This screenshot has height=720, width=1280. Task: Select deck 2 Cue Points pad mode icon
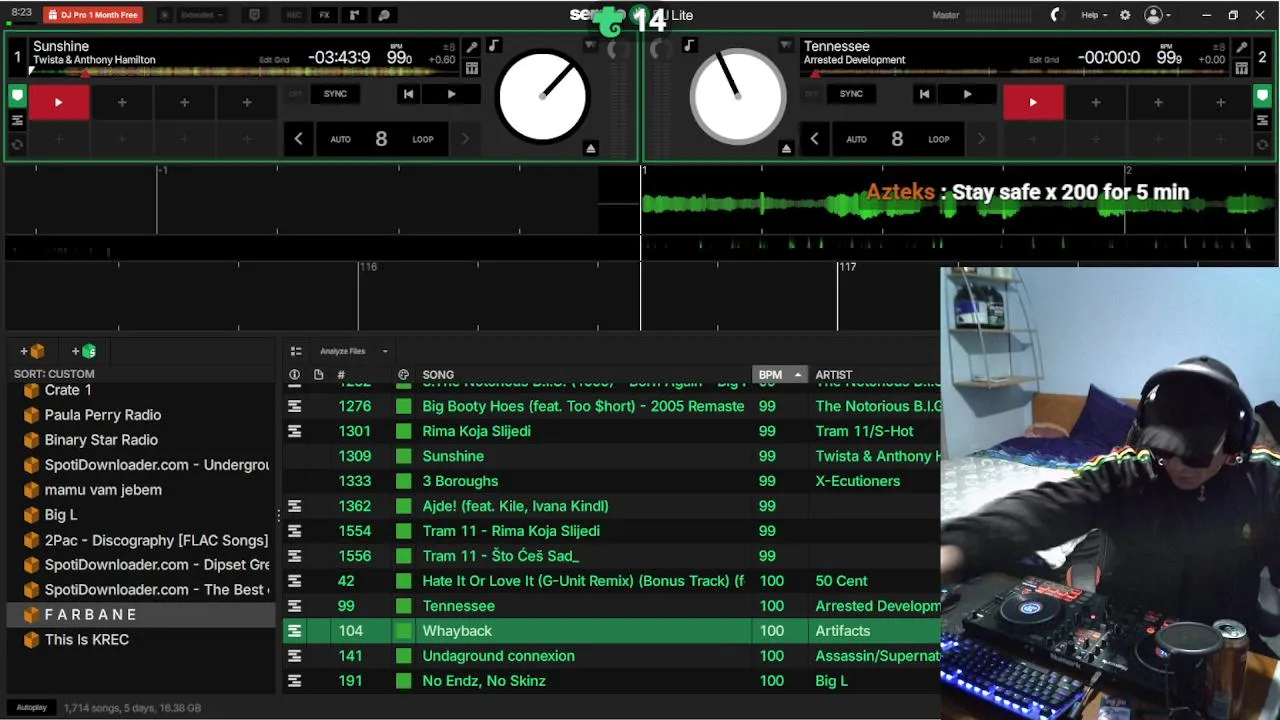pos(1263,96)
